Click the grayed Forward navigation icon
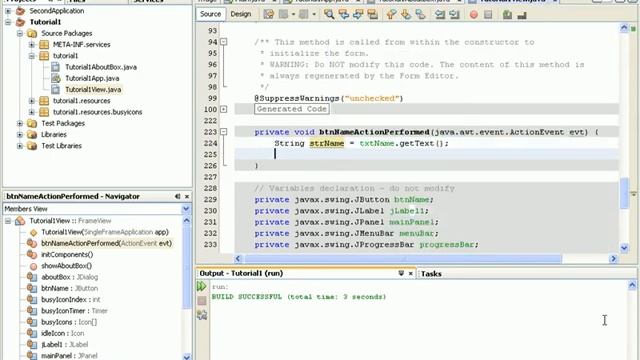This screenshot has height=360, width=640. pos(304,15)
